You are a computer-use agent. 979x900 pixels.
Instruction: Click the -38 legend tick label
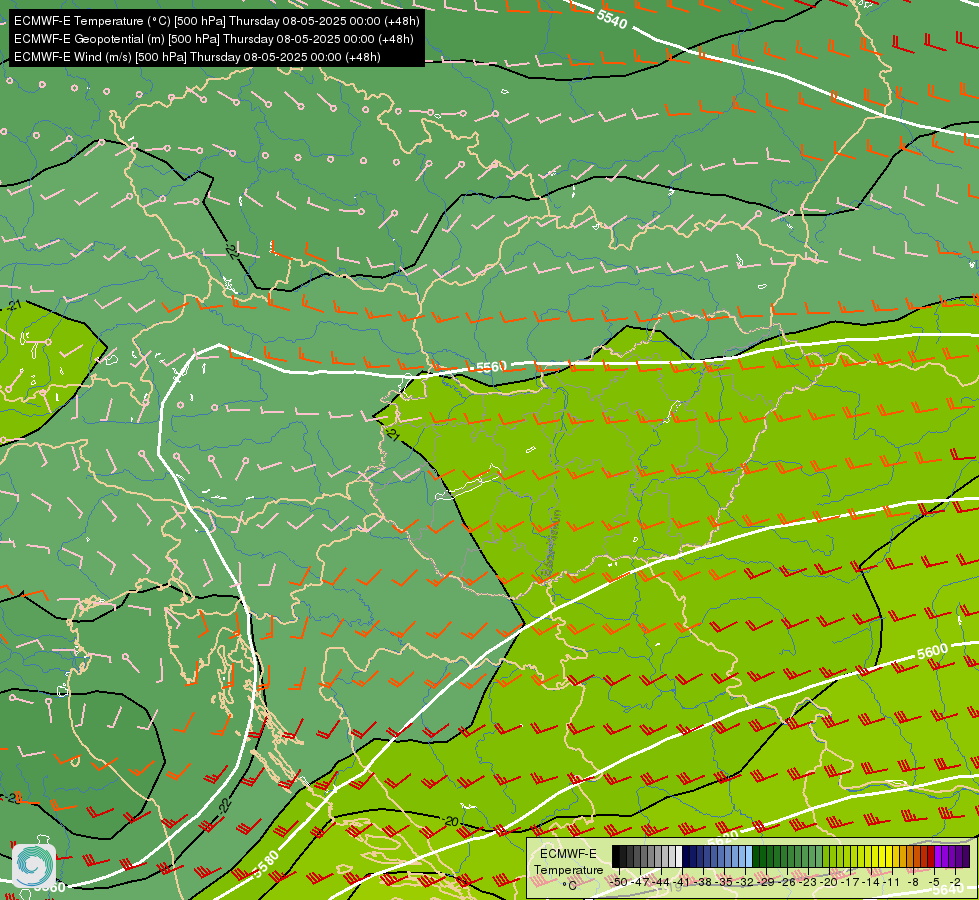(x=702, y=882)
